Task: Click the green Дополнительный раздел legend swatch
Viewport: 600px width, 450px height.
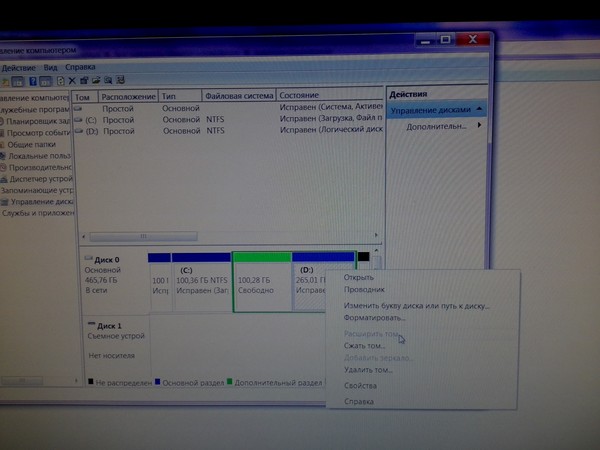Action: [230, 382]
